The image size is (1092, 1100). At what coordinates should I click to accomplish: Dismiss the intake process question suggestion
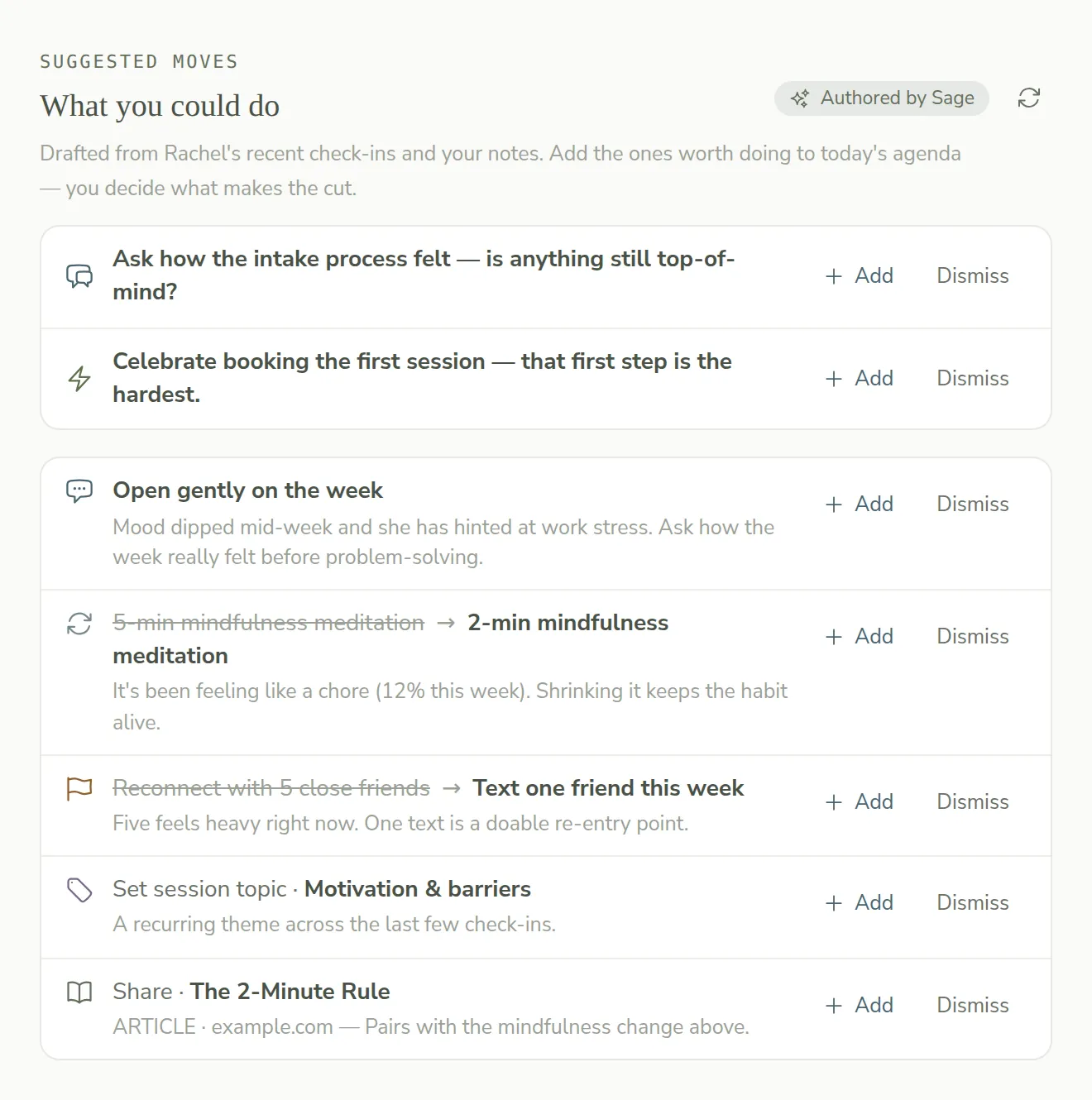point(972,275)
